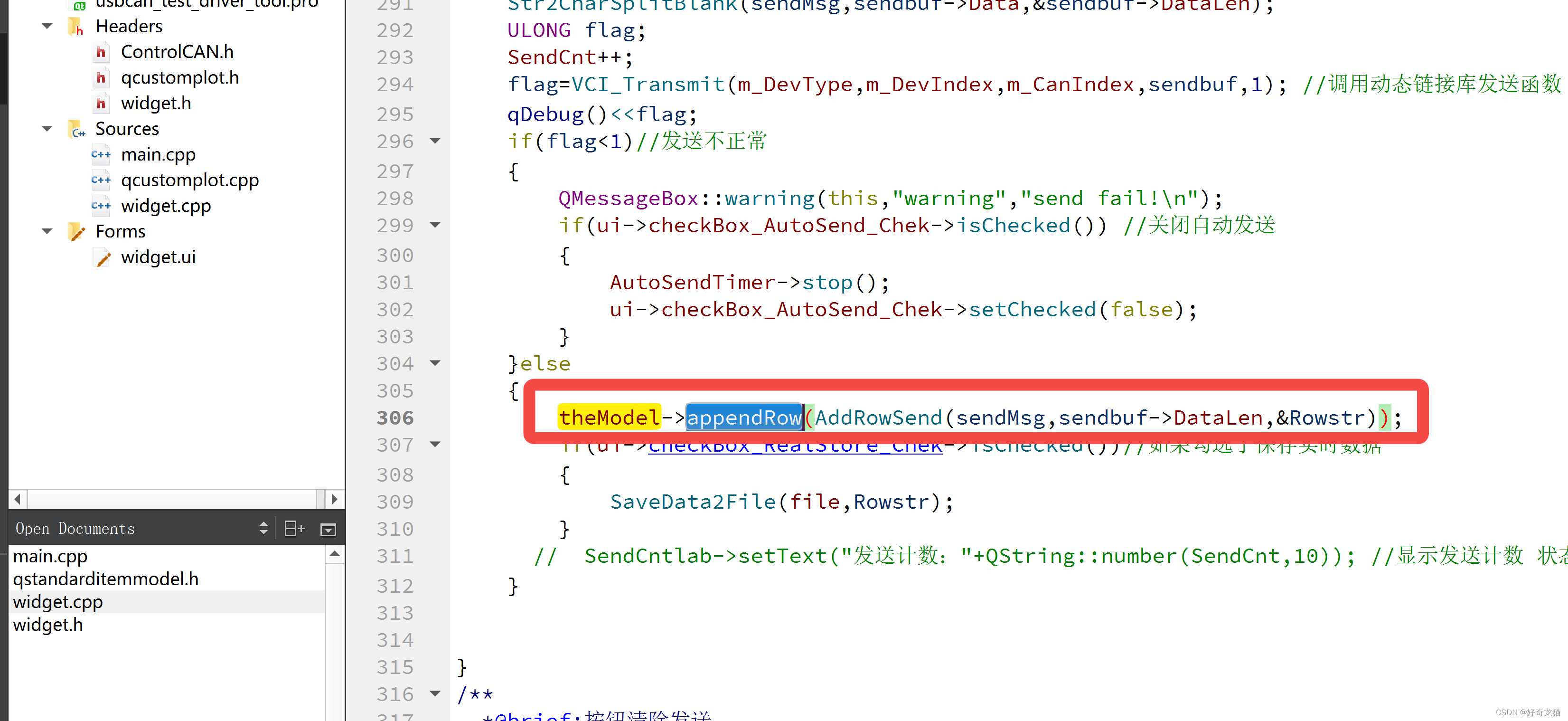This screenshot has height=721, width=1568.
Task: Open widget.cpp in the project tree
Action: pos(166,207)
